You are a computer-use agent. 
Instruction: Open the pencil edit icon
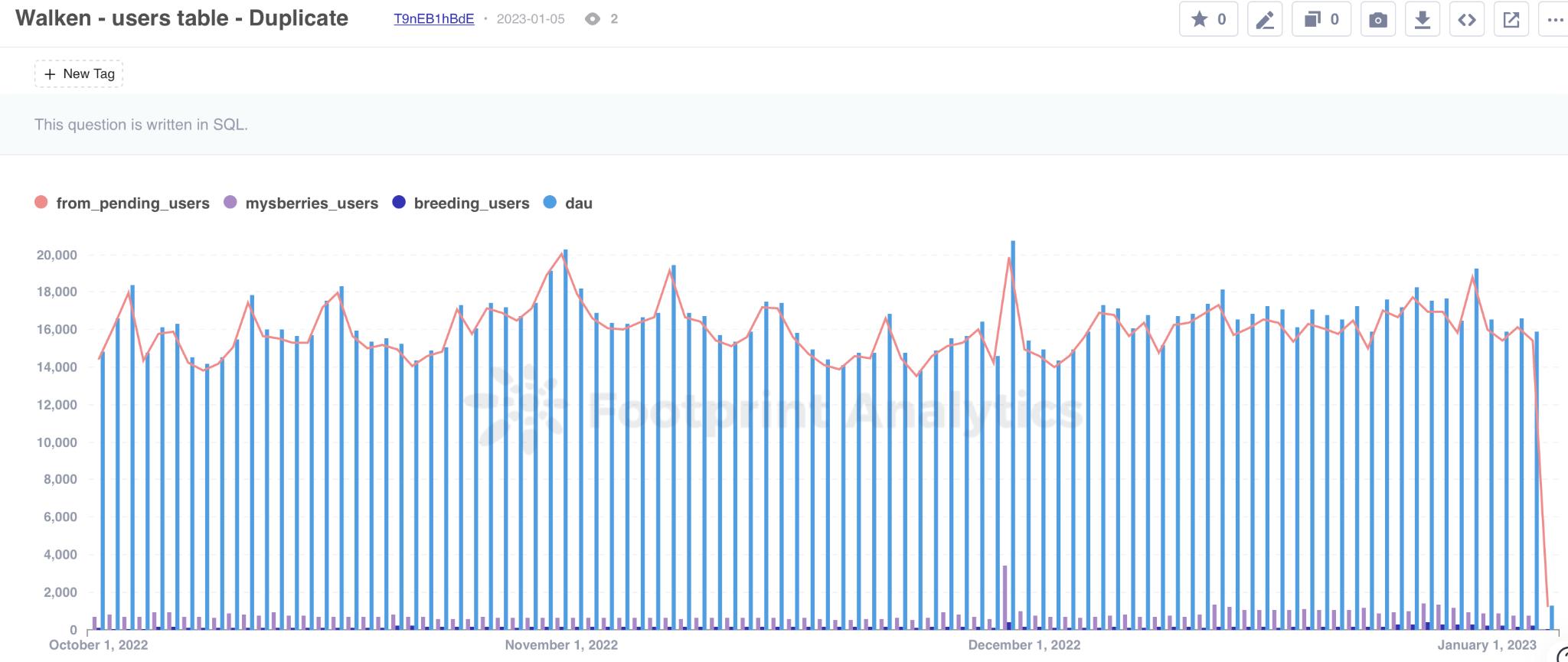(1265, 20)
